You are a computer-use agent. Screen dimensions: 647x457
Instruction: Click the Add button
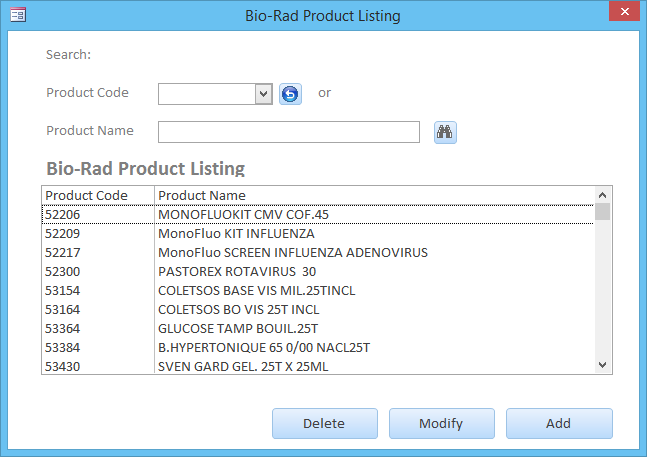[x=559, y=424]
